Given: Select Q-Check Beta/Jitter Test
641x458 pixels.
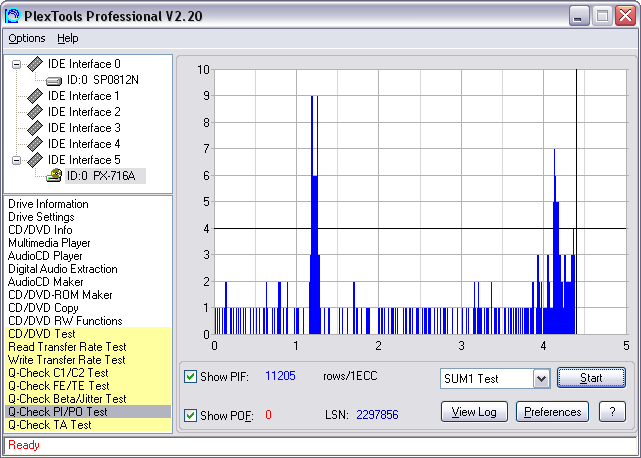Looking at the screenshot, I should pos(88,399).
